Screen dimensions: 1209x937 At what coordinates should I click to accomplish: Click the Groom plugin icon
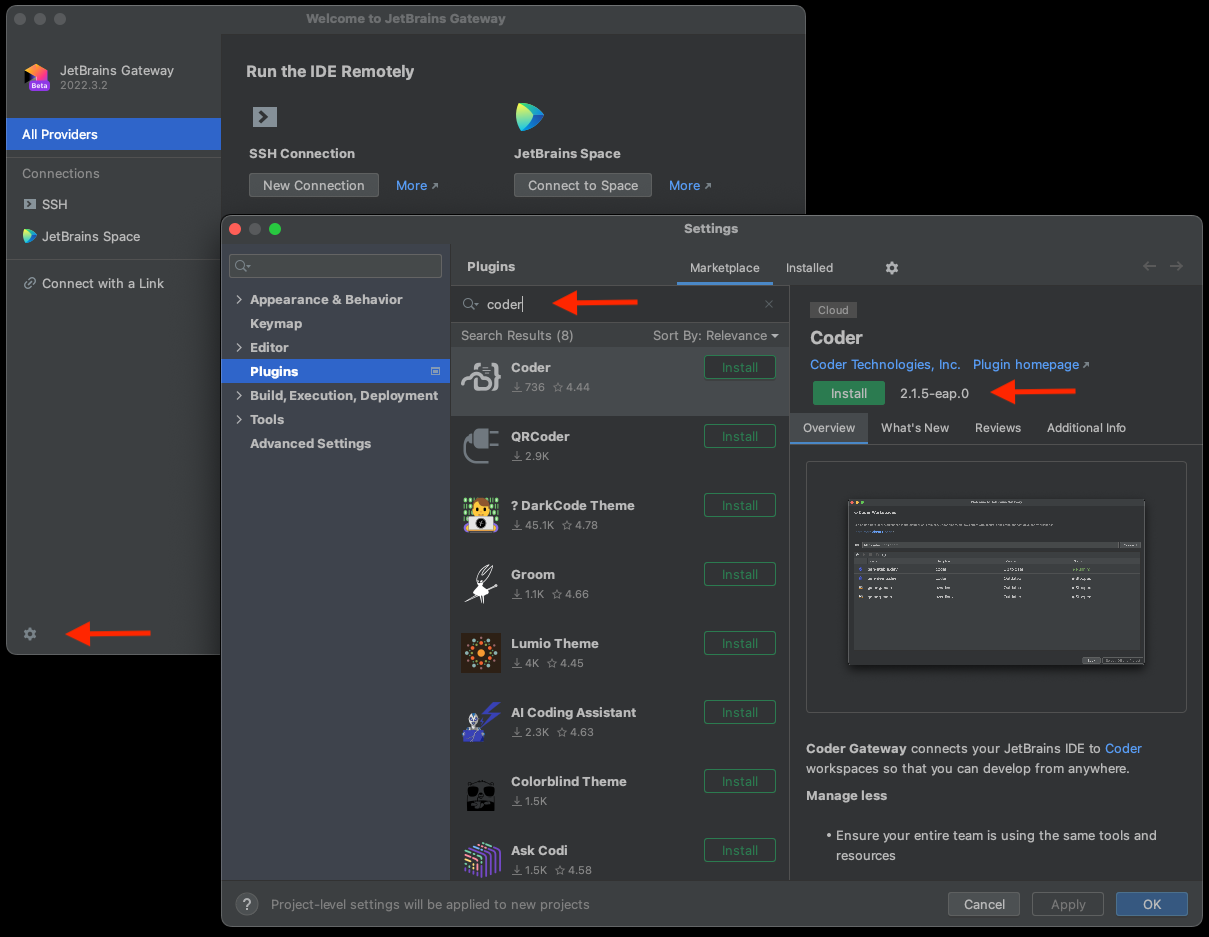click(481, 584)
